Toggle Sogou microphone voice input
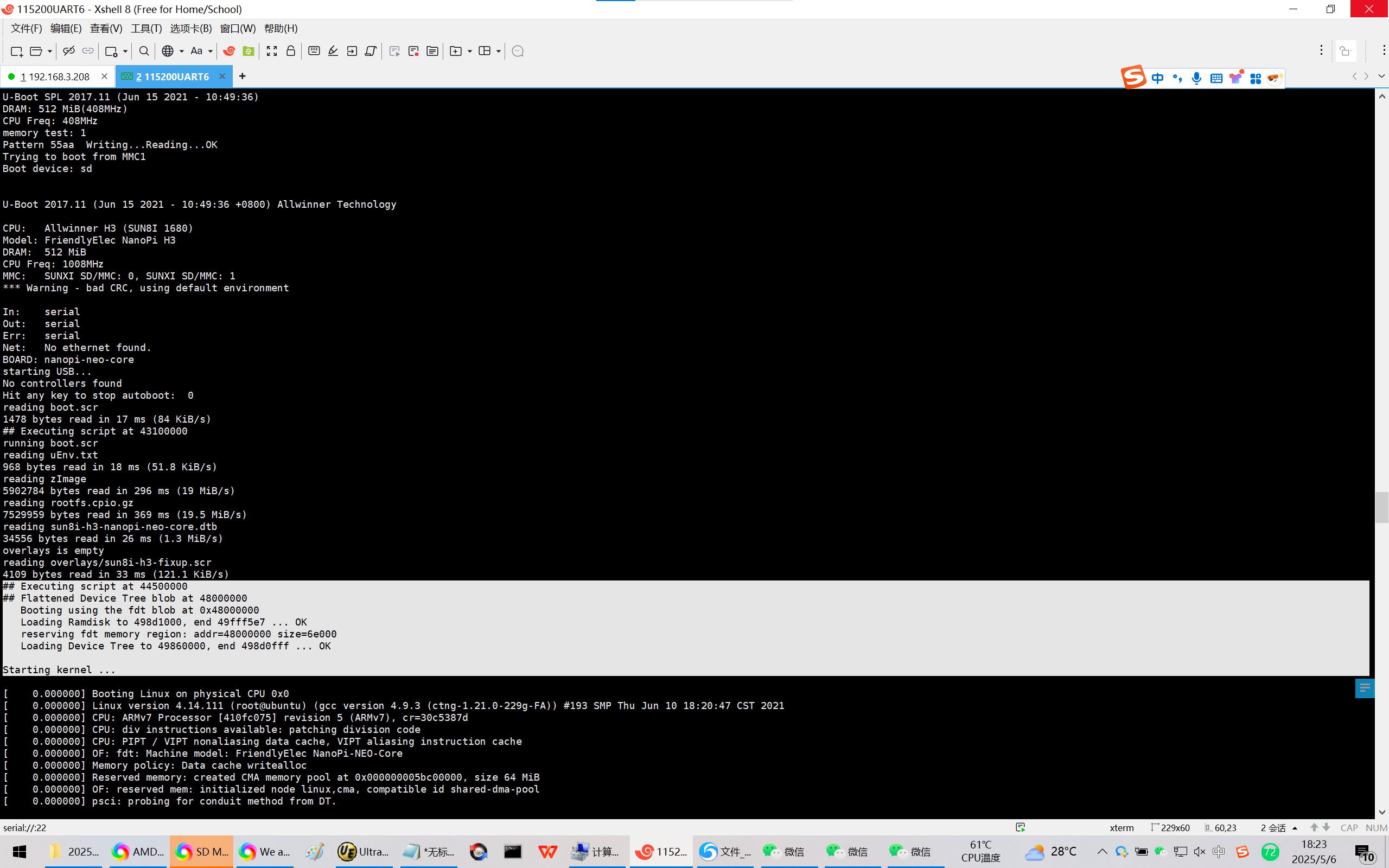This screenshot has height=868, width=1389. (1196, 78)
